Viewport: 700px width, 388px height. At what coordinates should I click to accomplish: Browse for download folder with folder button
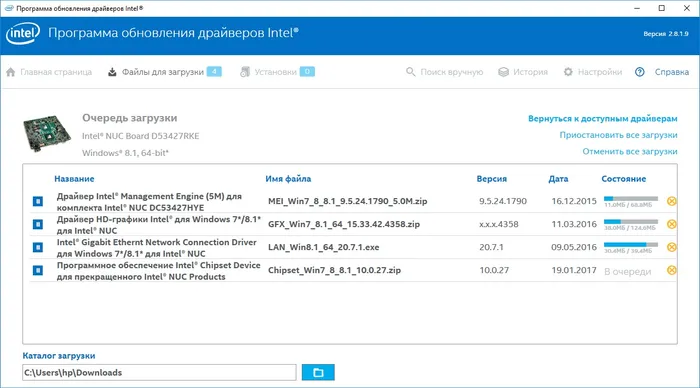pos(318,372)
